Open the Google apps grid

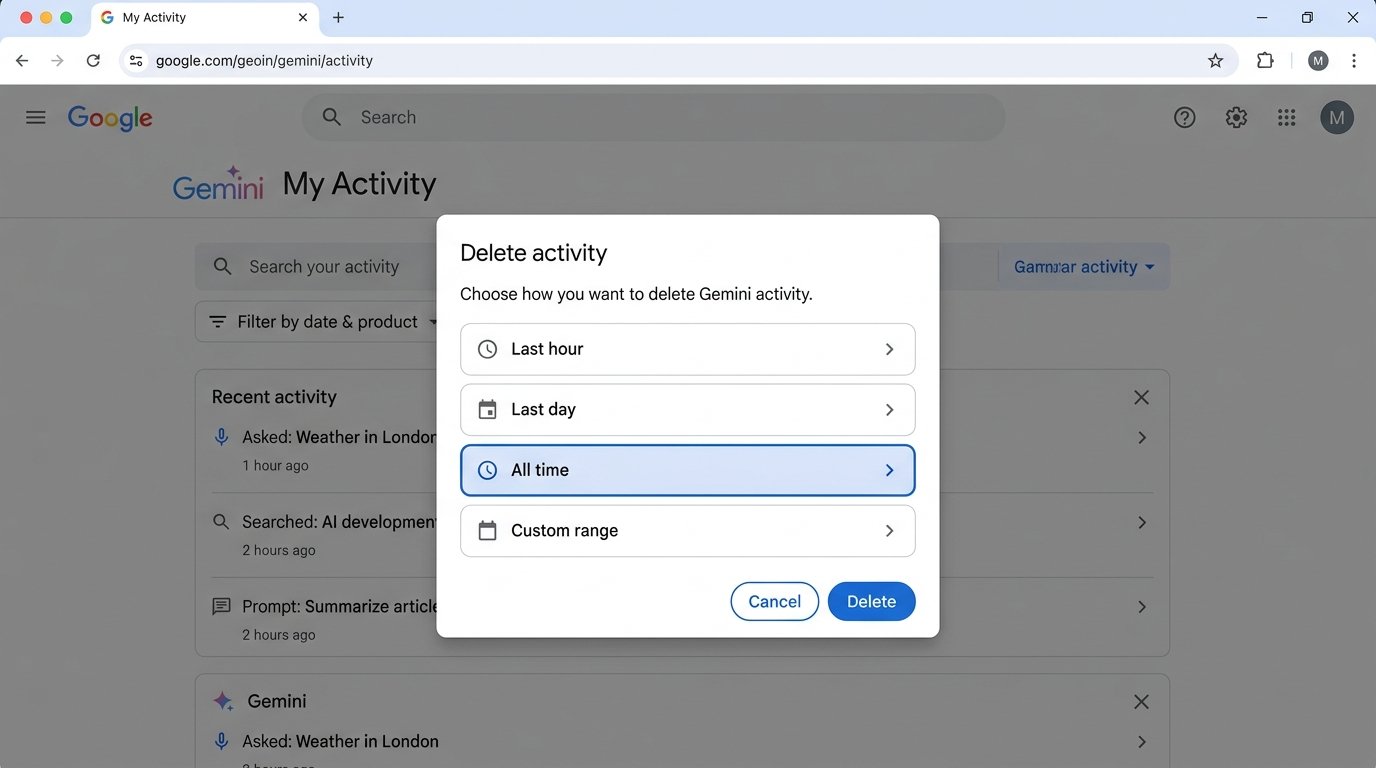[x=1287, y=118]
